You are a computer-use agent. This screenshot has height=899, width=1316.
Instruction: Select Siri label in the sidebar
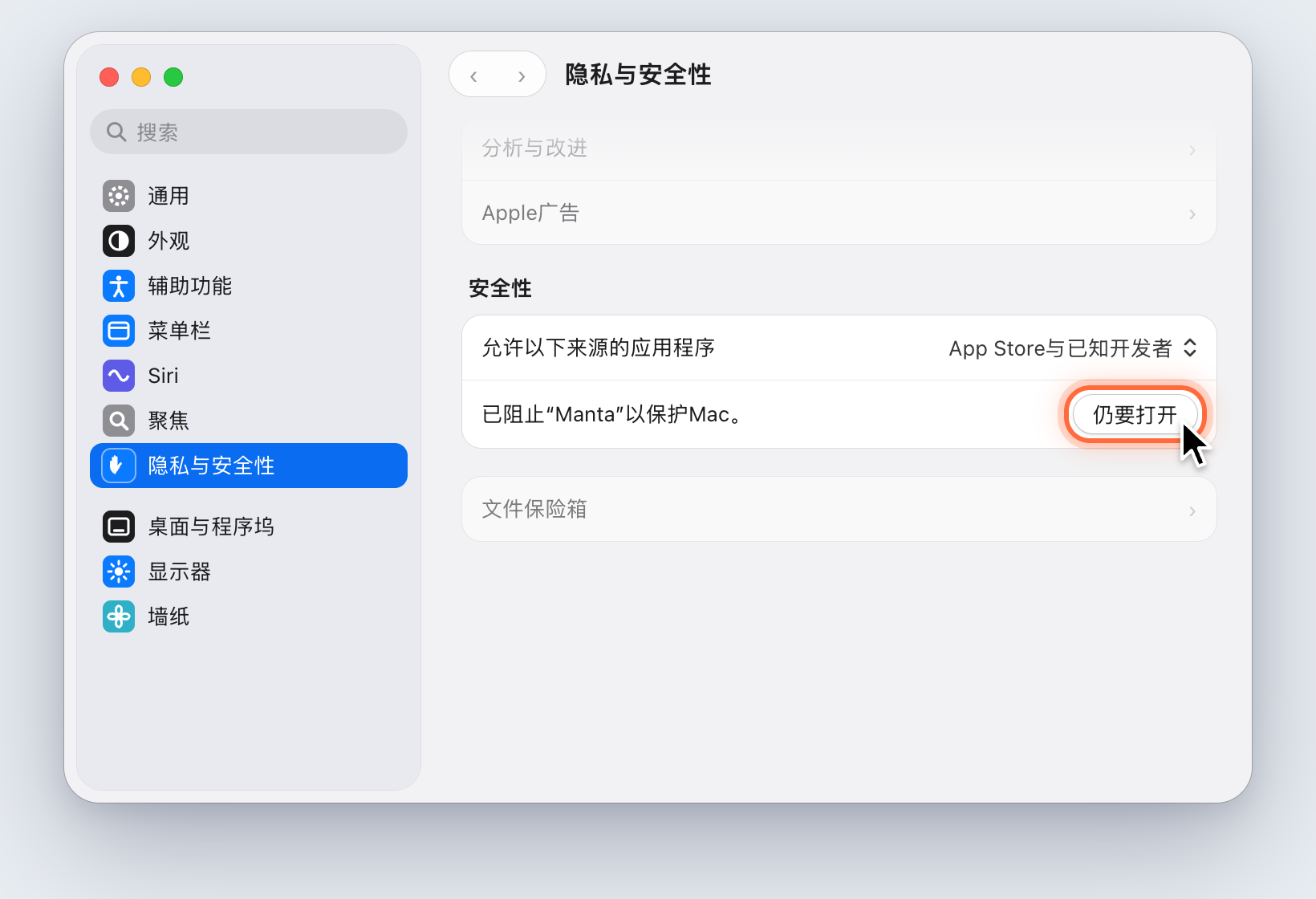tap(164, 376)
